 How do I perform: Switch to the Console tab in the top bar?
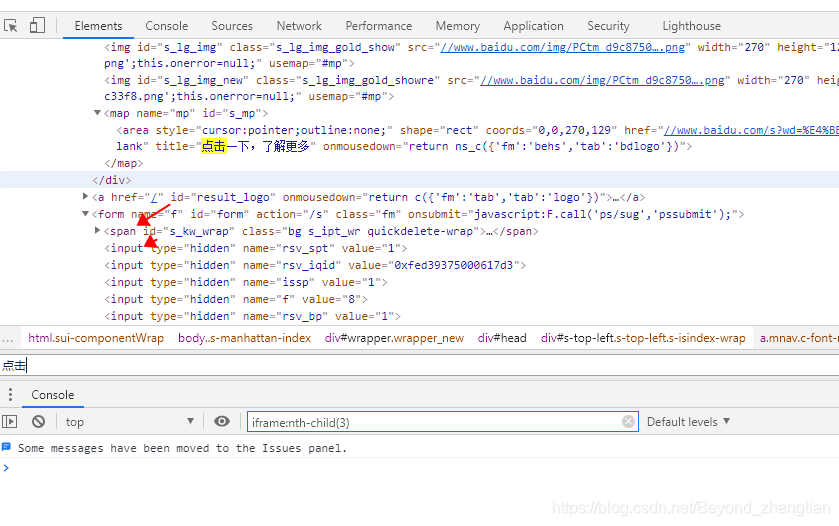(166, 26)
